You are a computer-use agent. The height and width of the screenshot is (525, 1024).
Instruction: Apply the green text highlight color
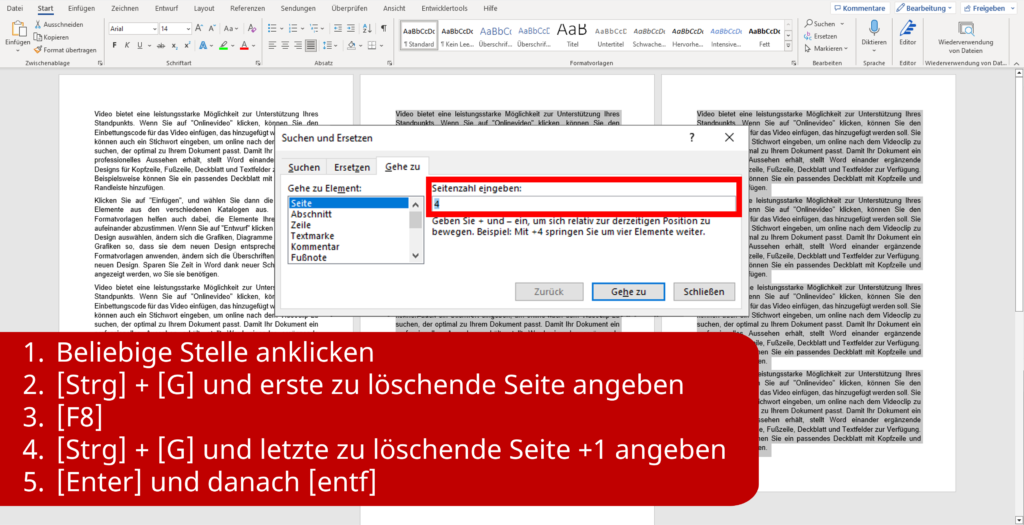pos(223,46)
